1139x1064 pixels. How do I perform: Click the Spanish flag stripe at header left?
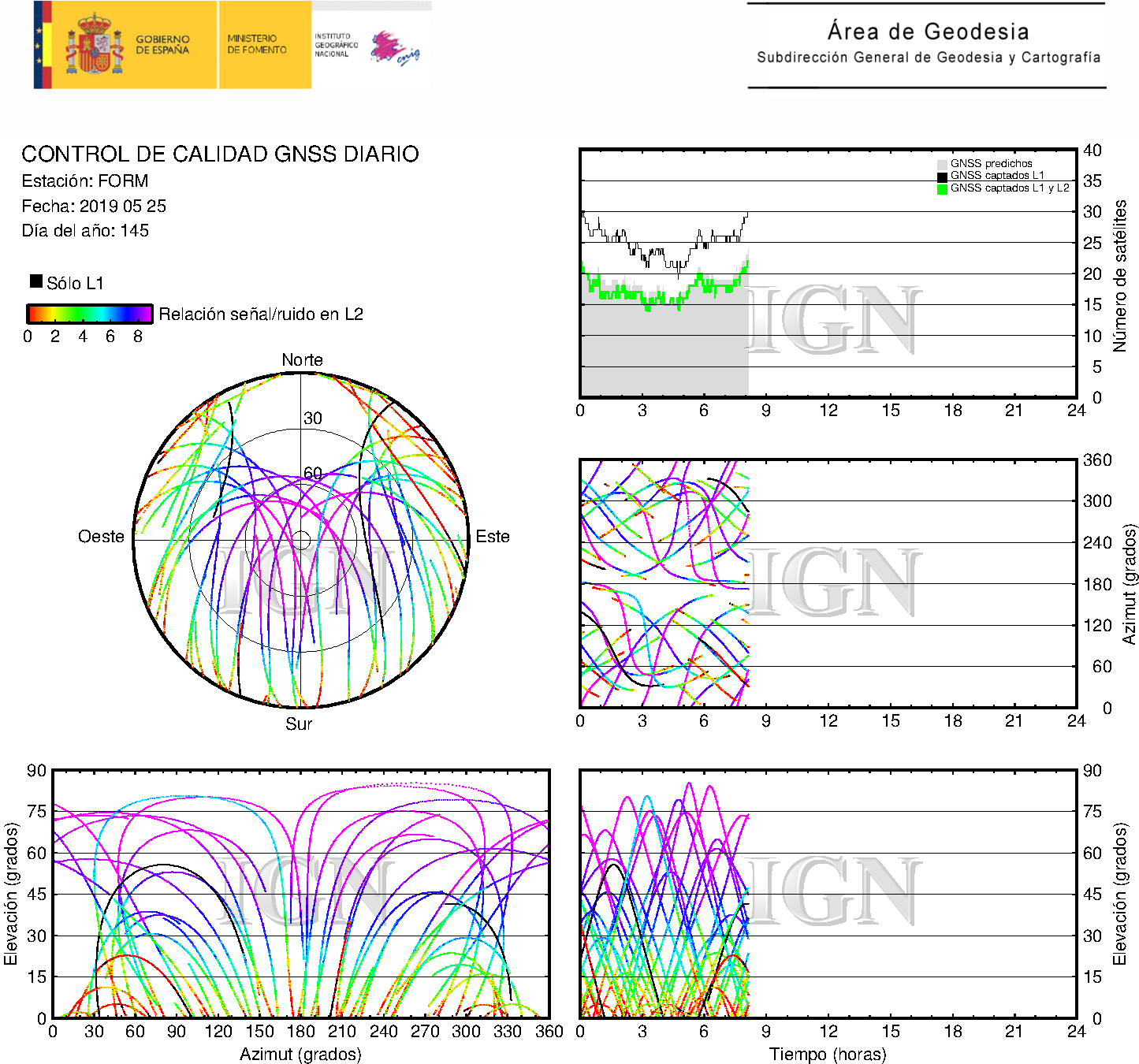point(43,45)
